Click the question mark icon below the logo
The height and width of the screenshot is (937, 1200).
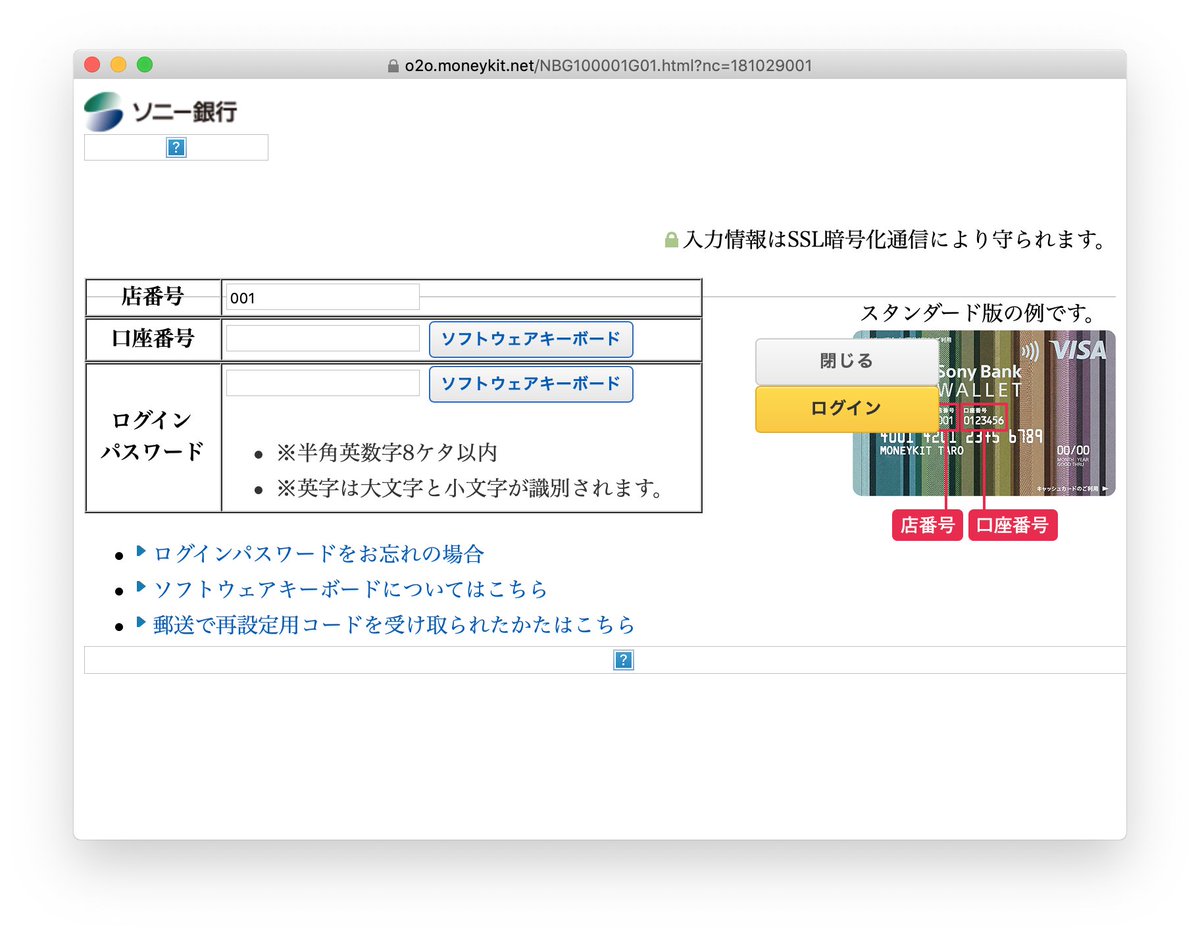(177, 148)
